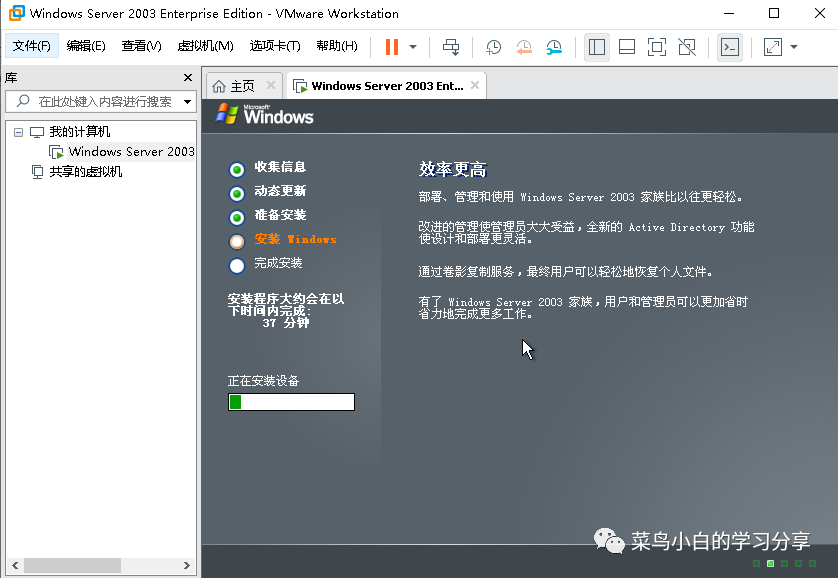
Task: Click the library scrollbar left arrow
Action: click(x=15, y=565)
